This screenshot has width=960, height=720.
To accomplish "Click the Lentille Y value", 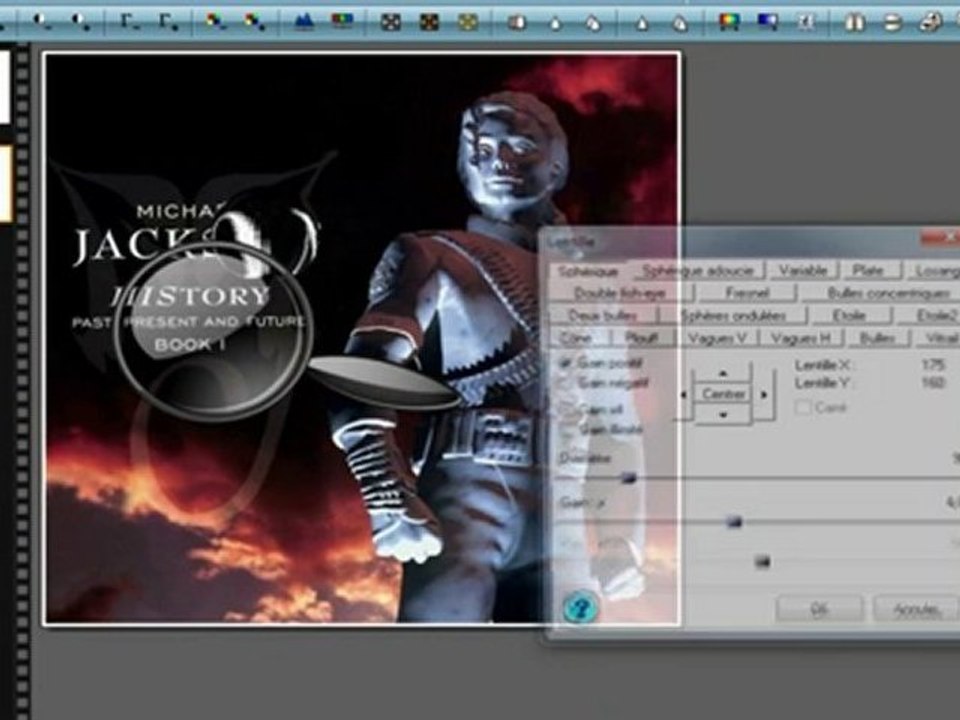I will coord(933,384).
